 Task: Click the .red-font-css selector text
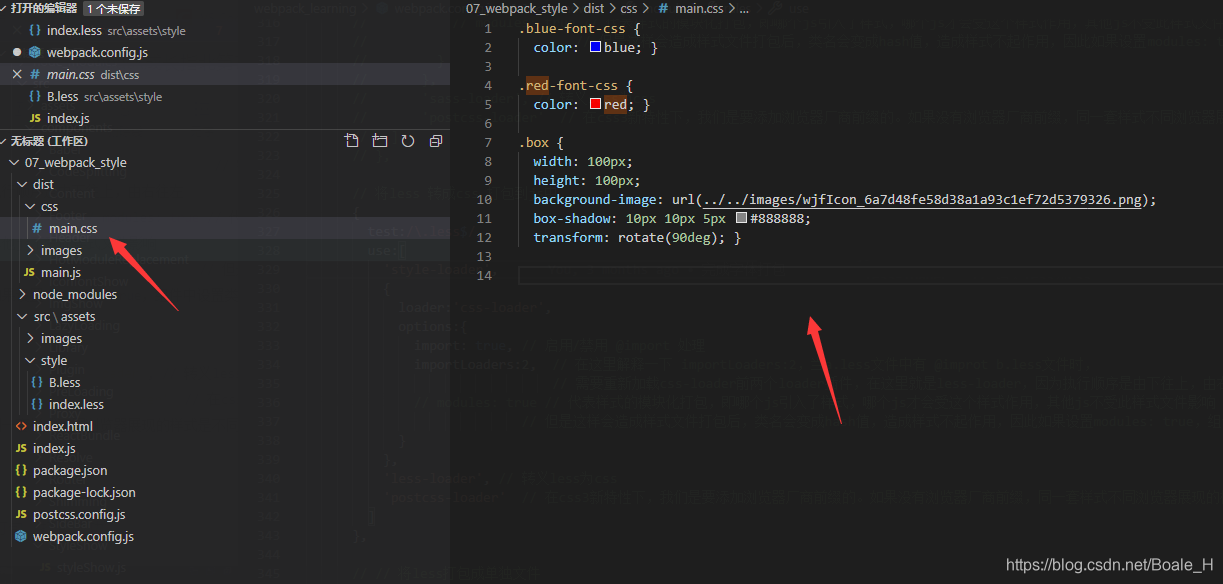(x=568, y=85)
